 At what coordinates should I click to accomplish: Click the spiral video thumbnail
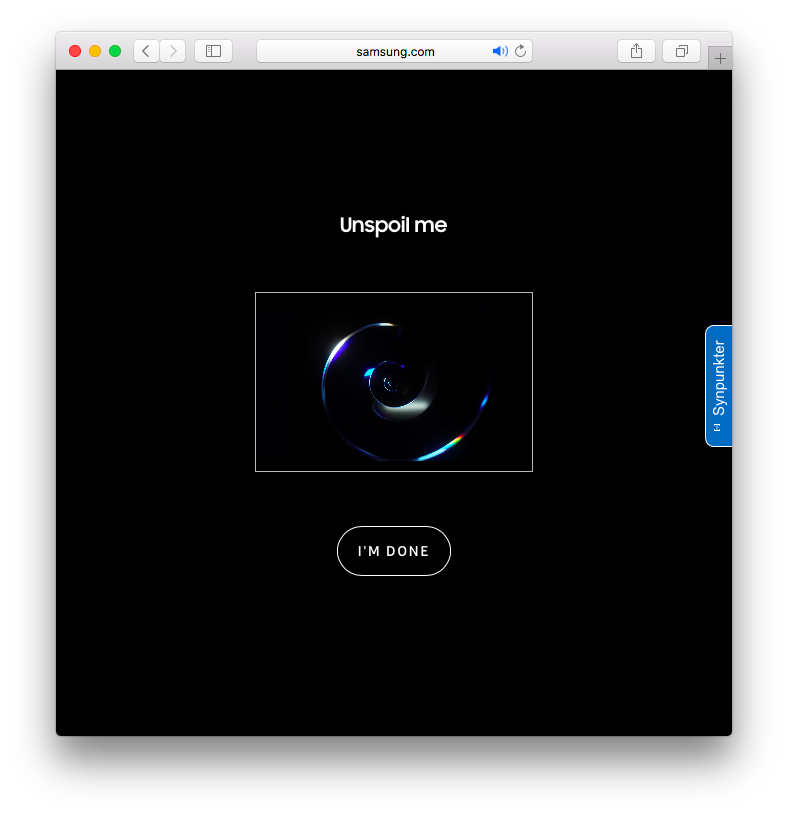(x=394, y=381)
